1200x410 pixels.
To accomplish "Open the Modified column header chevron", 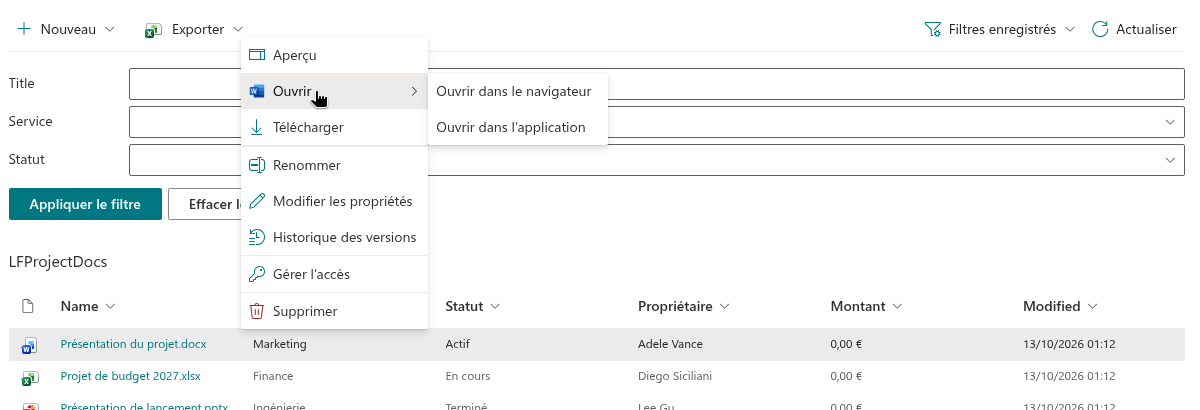I will (1092, 306).
